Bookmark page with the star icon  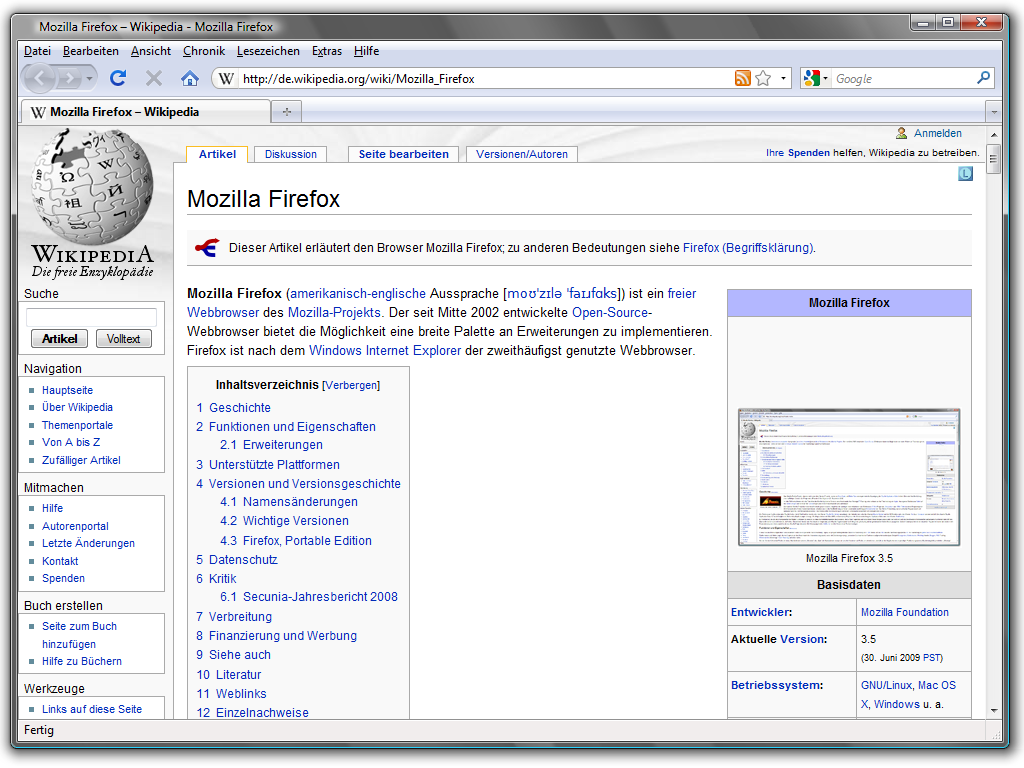(763, 78)
